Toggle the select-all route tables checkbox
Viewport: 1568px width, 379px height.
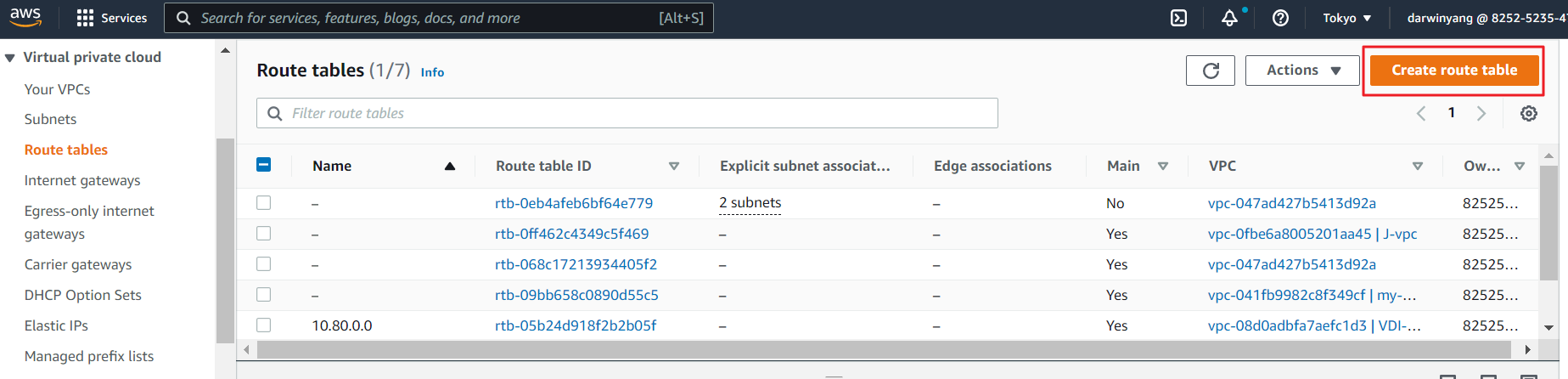coord(264,165)
